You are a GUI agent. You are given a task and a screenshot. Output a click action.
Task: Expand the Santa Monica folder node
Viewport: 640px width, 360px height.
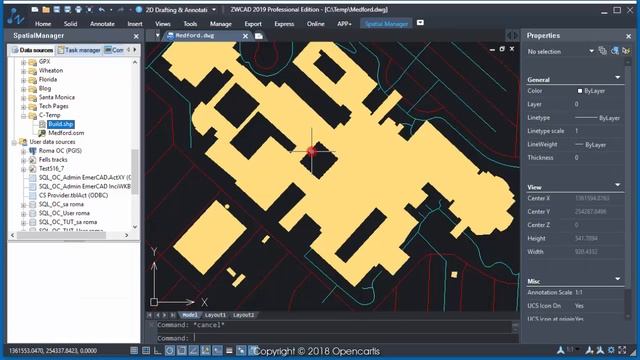24,98
